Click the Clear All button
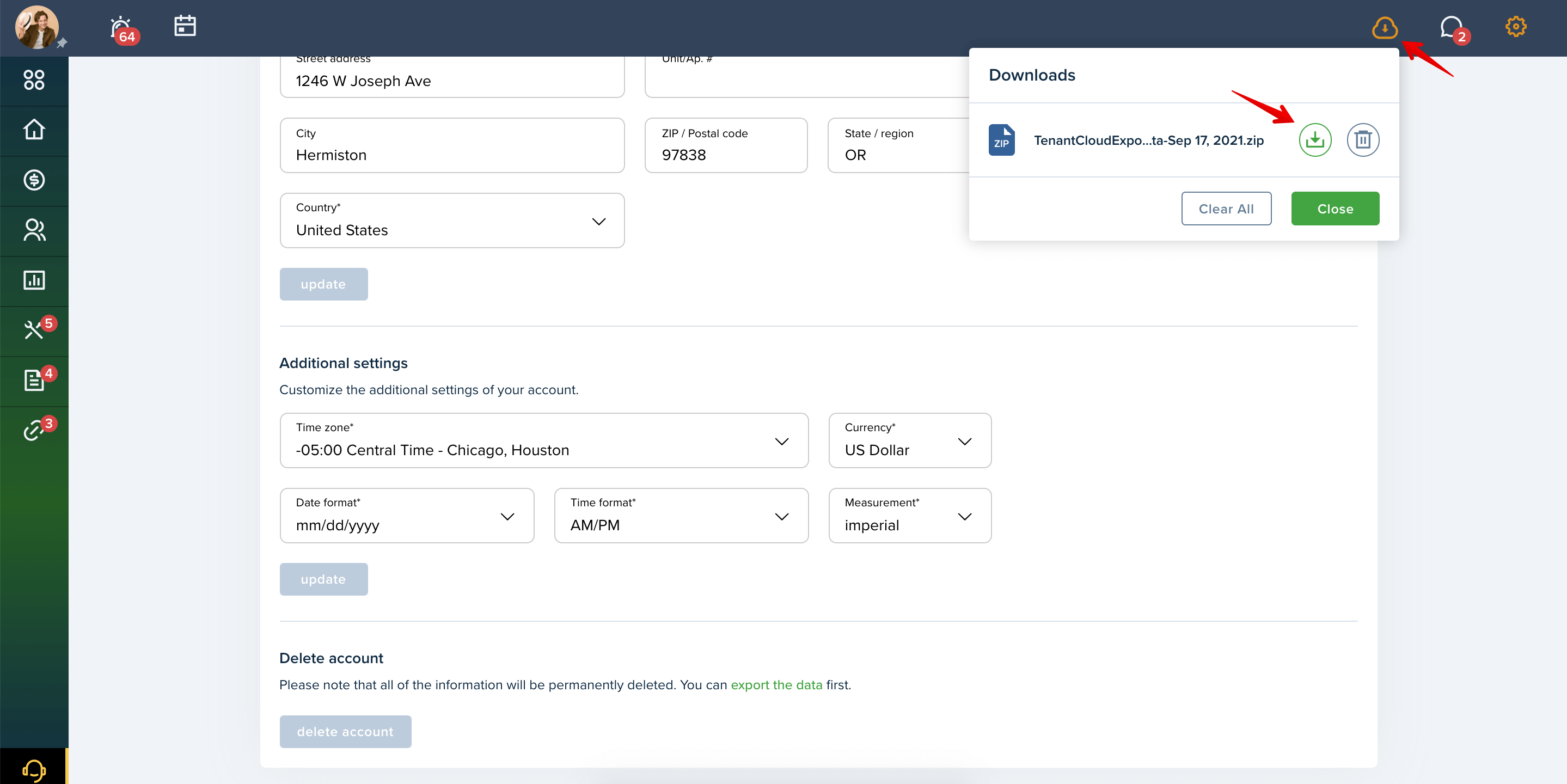This screenshot has width=1567, height=784. tap(1226, 209)
